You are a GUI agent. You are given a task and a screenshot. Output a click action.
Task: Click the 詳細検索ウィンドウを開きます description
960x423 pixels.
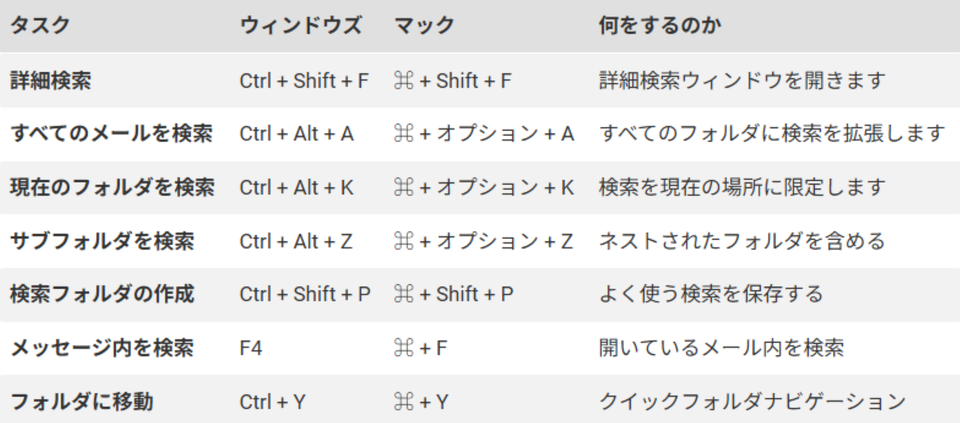click(x=743, y=80)
